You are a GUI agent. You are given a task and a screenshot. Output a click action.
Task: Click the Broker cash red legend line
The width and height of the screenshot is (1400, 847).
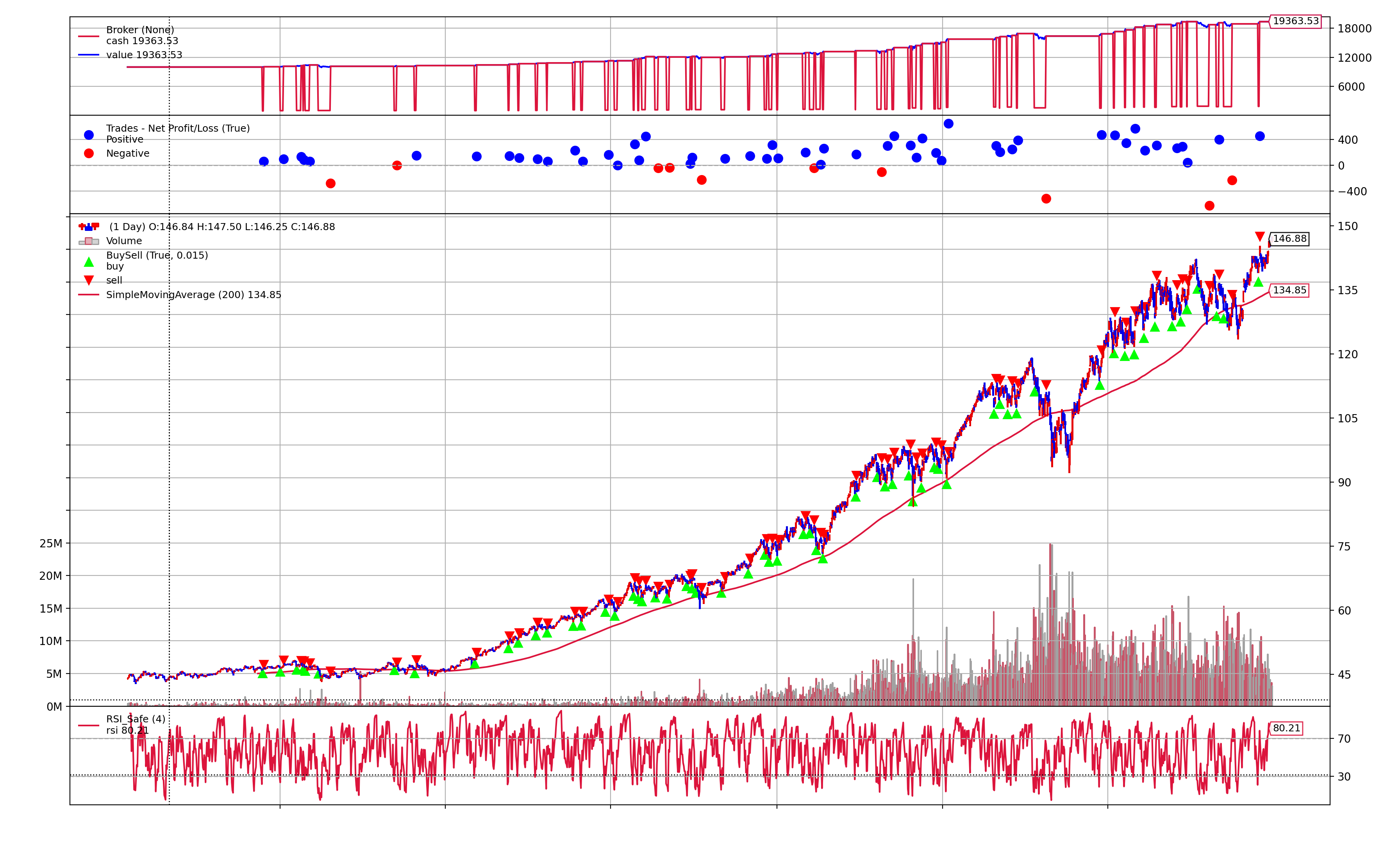click(89, 36)
